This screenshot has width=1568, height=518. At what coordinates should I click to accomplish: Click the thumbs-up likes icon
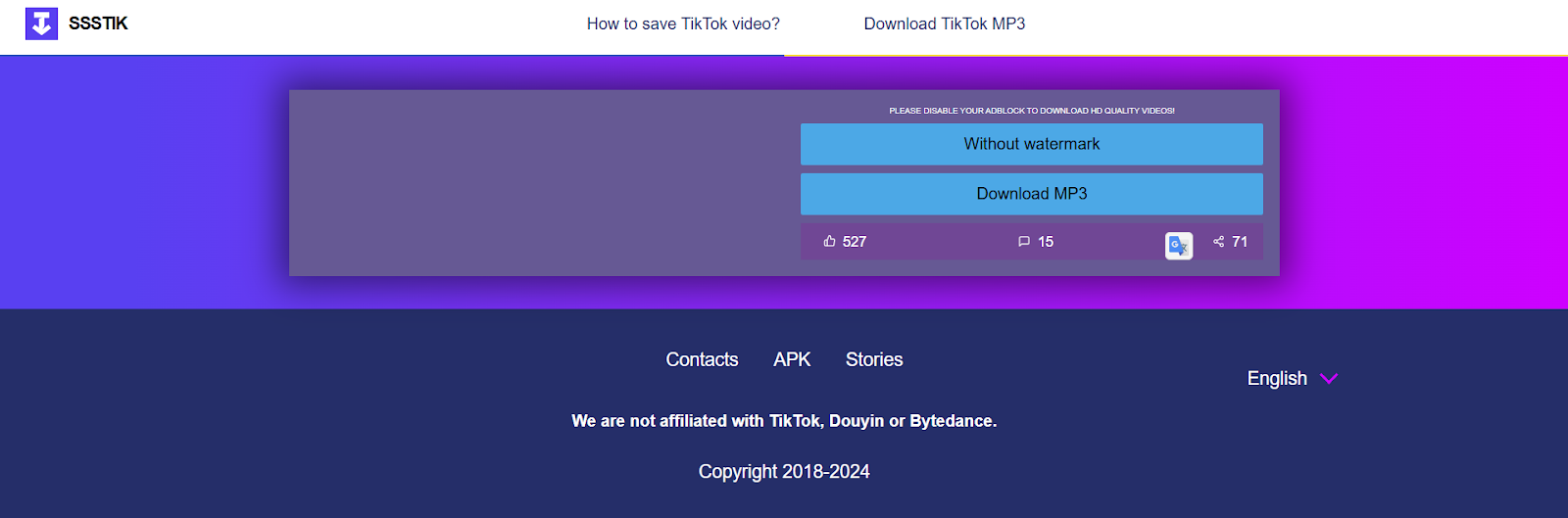tap(830, 241)
